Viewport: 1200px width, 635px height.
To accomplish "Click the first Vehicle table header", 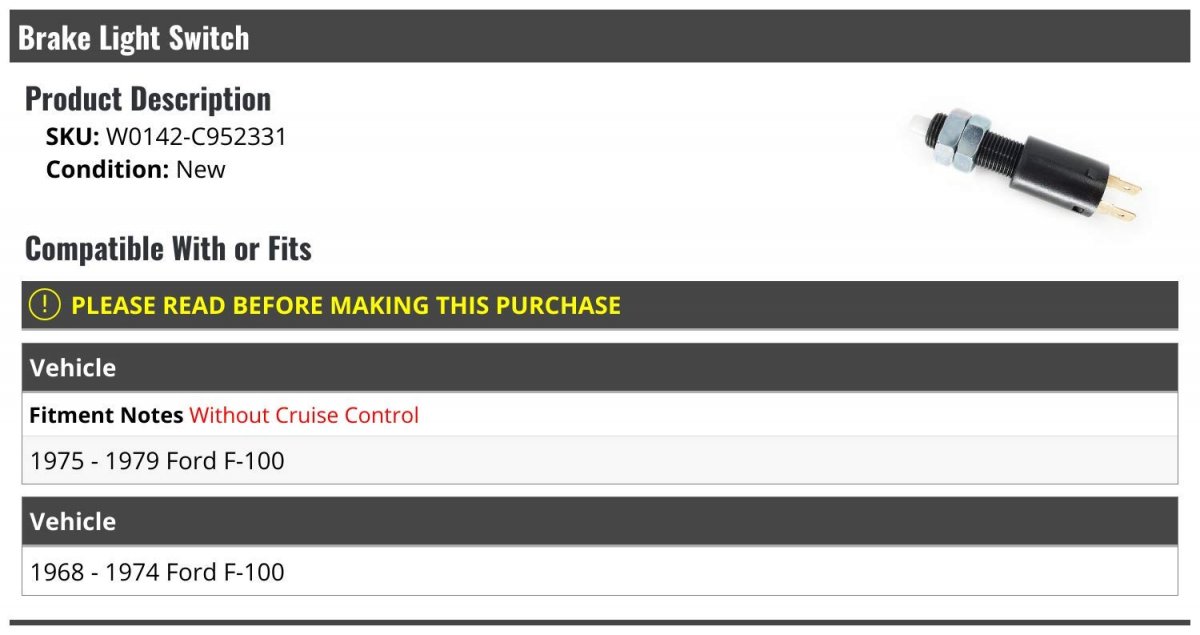I will 600,367.
